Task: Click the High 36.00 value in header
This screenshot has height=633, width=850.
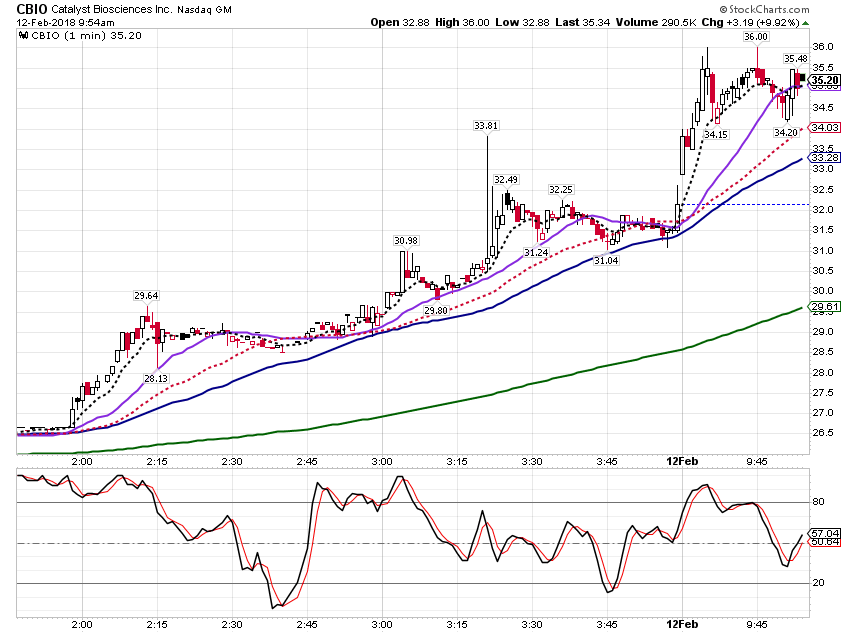Action: click(462, 22)
